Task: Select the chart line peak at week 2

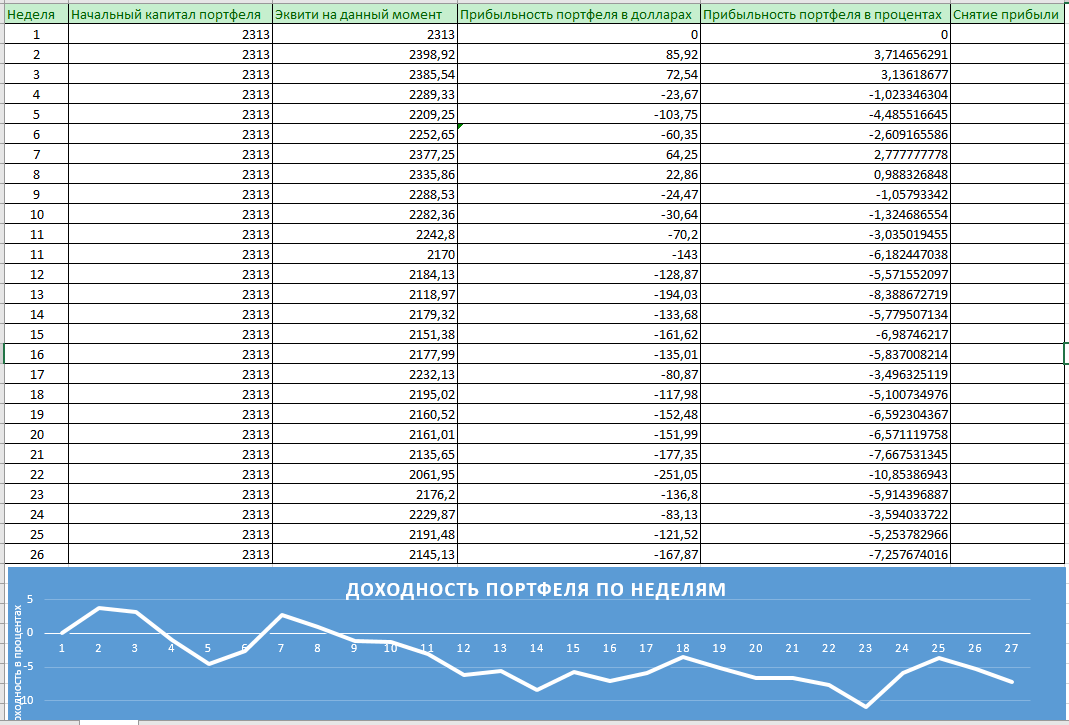Action: [x=99, y=608]
